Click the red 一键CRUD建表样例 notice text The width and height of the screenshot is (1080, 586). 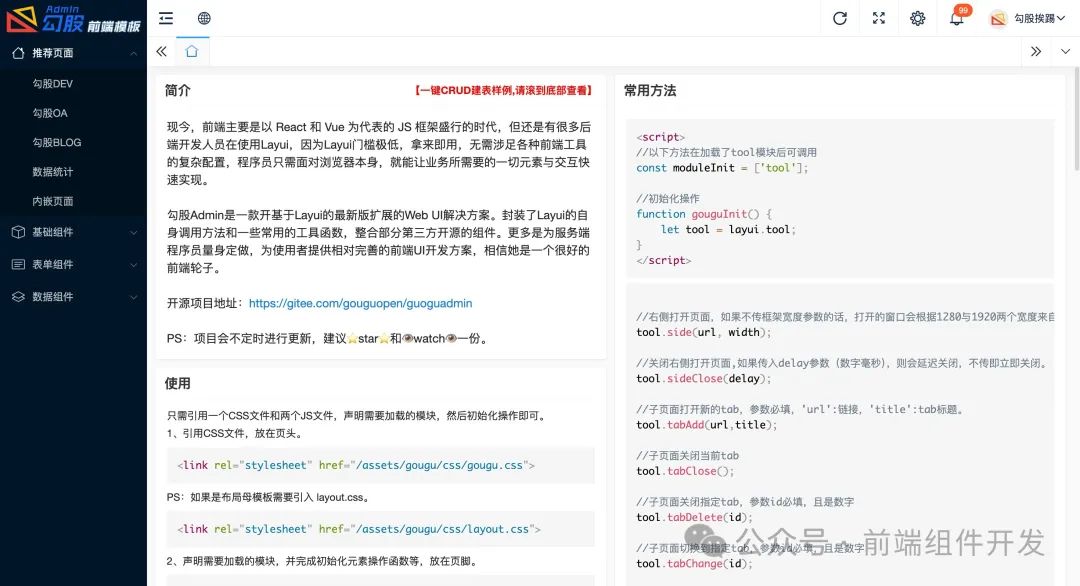[503, 90]
